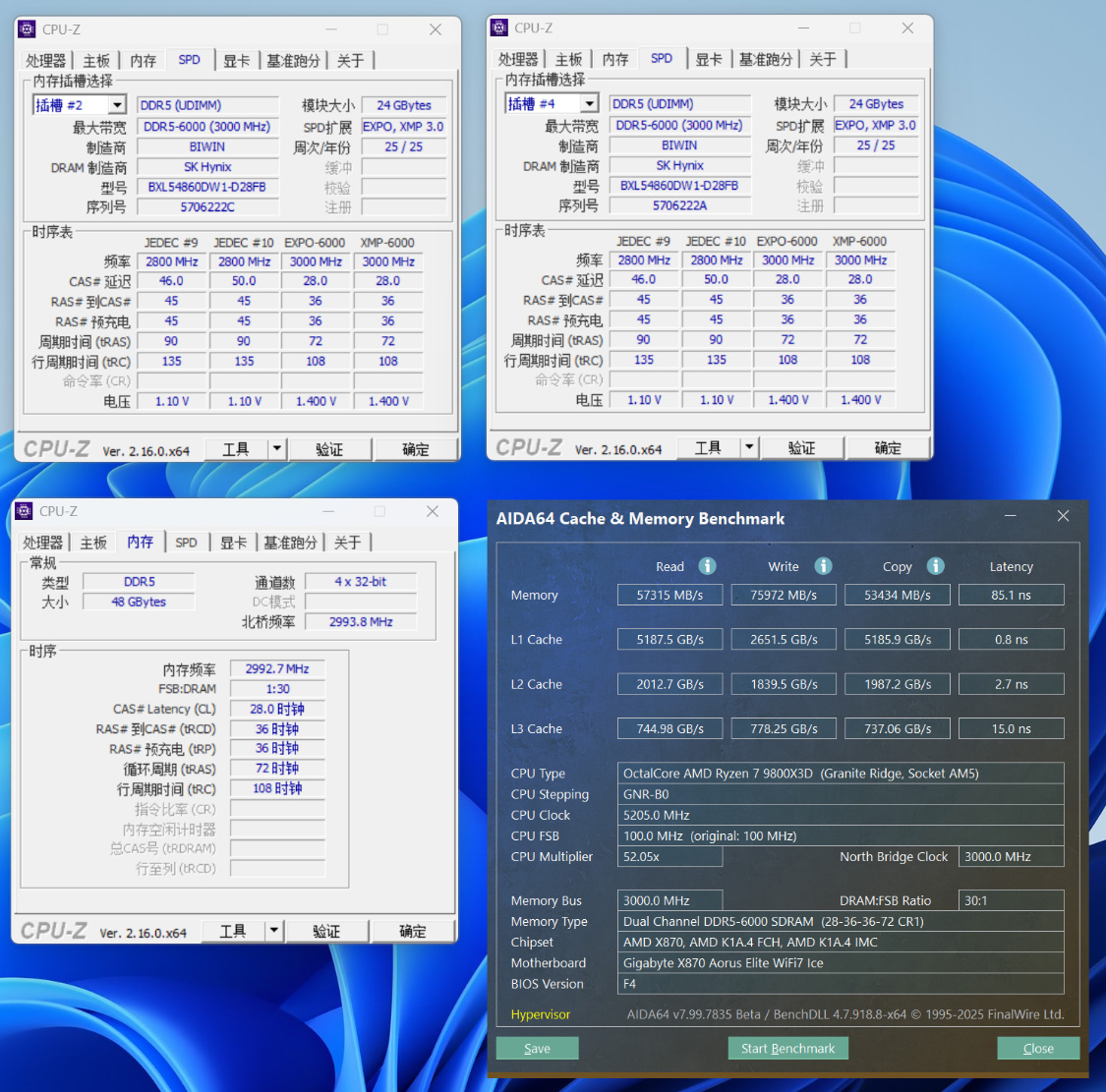This screenshot has height=1092, width=1106.
Task: Click Save button in AIDA64 benchmark
Action: point(538,1049)
